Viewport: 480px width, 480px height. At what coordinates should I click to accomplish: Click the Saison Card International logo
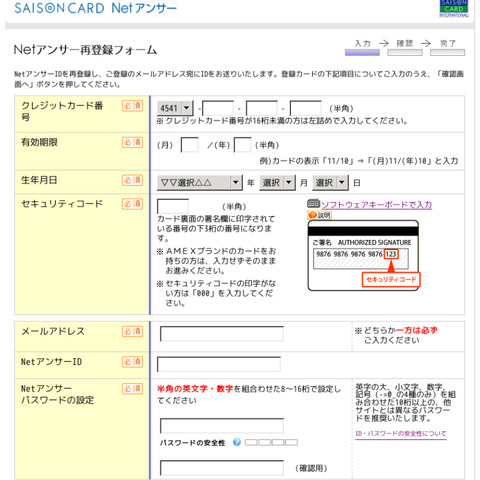coord(454,8)
